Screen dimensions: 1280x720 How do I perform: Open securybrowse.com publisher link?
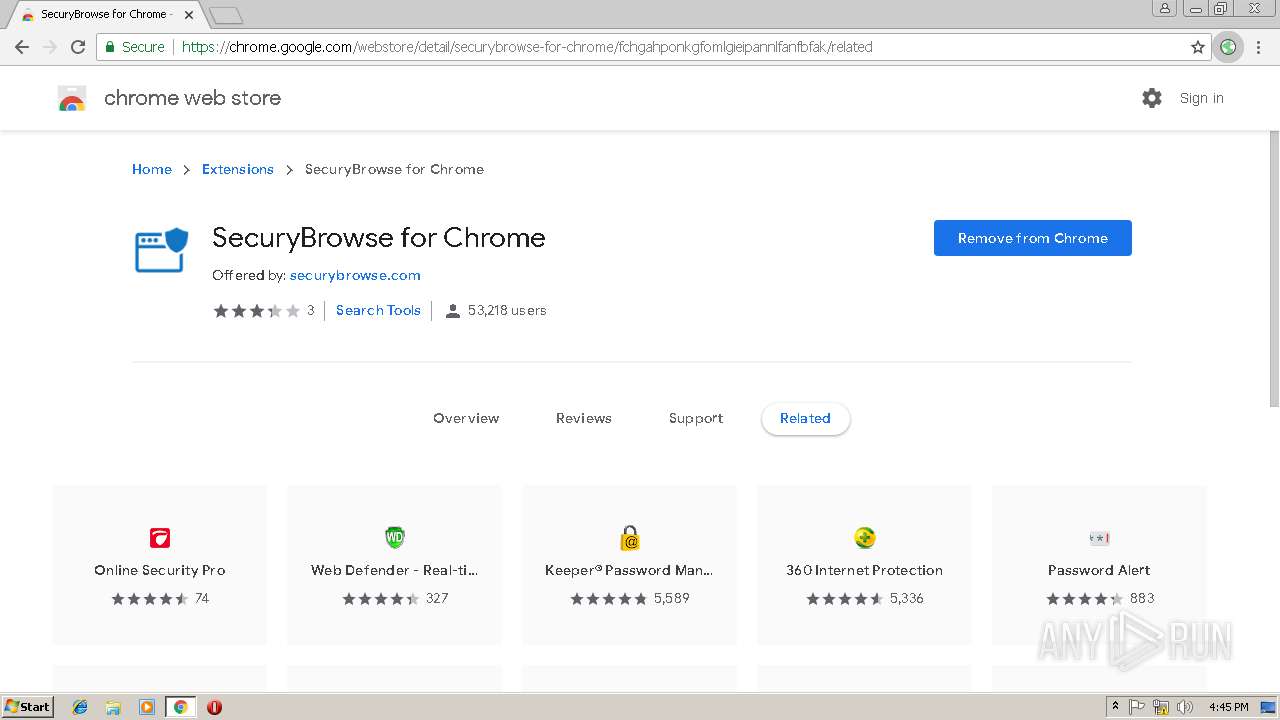pyautogui.click(x=355, y=275)
